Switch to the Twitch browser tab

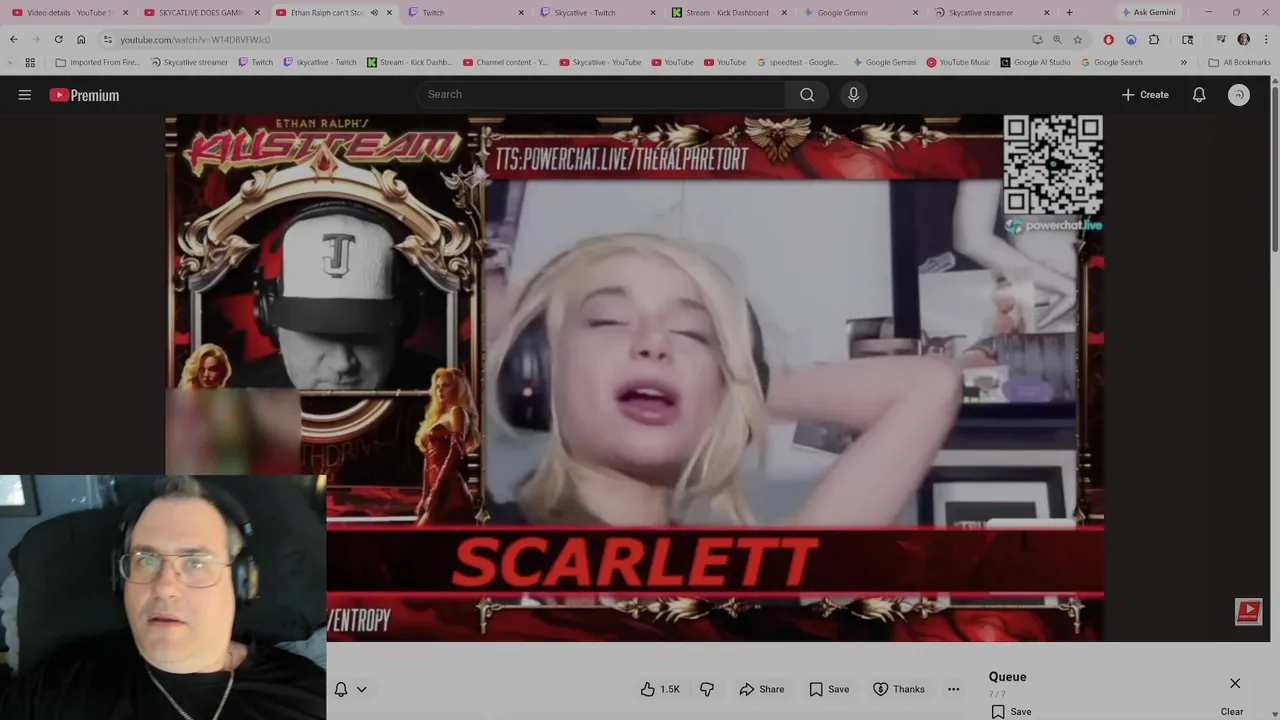[x=466, y=13]
